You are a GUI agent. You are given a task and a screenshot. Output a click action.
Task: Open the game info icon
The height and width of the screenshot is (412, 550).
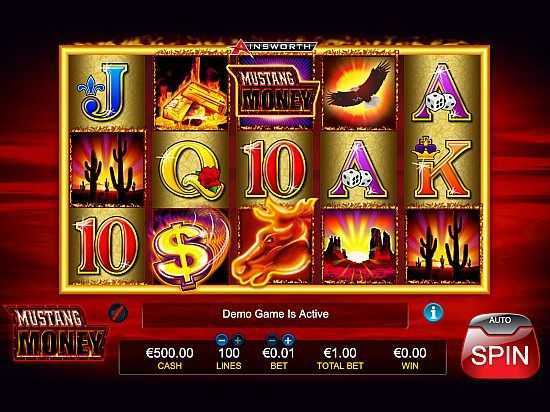(433, 312)
